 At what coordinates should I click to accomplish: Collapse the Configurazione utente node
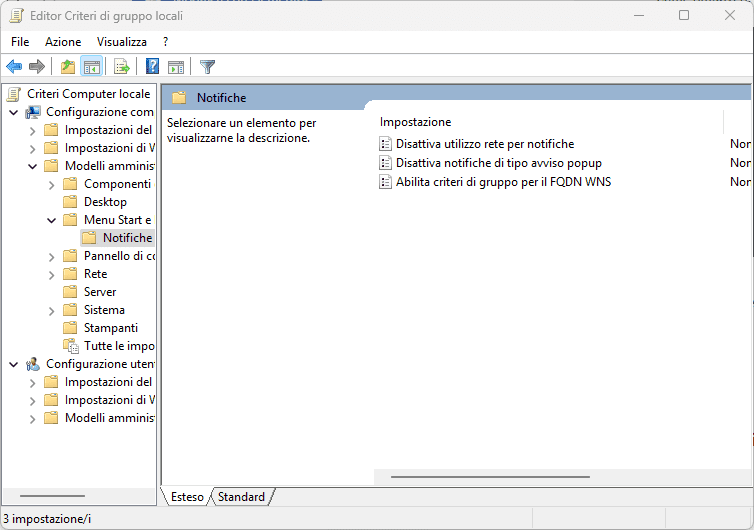coord(13,364)
